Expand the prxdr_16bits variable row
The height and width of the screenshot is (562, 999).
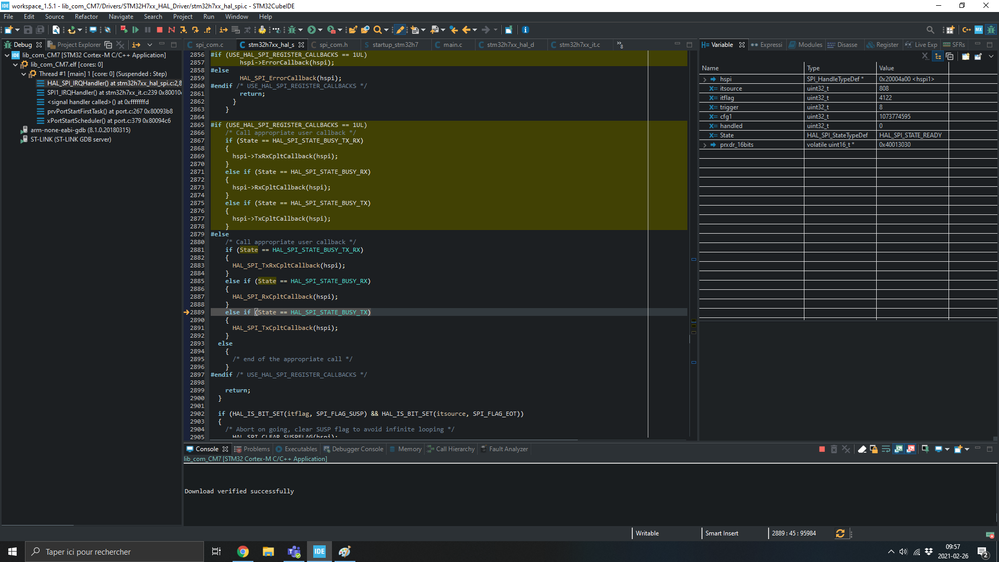(705, 145)
